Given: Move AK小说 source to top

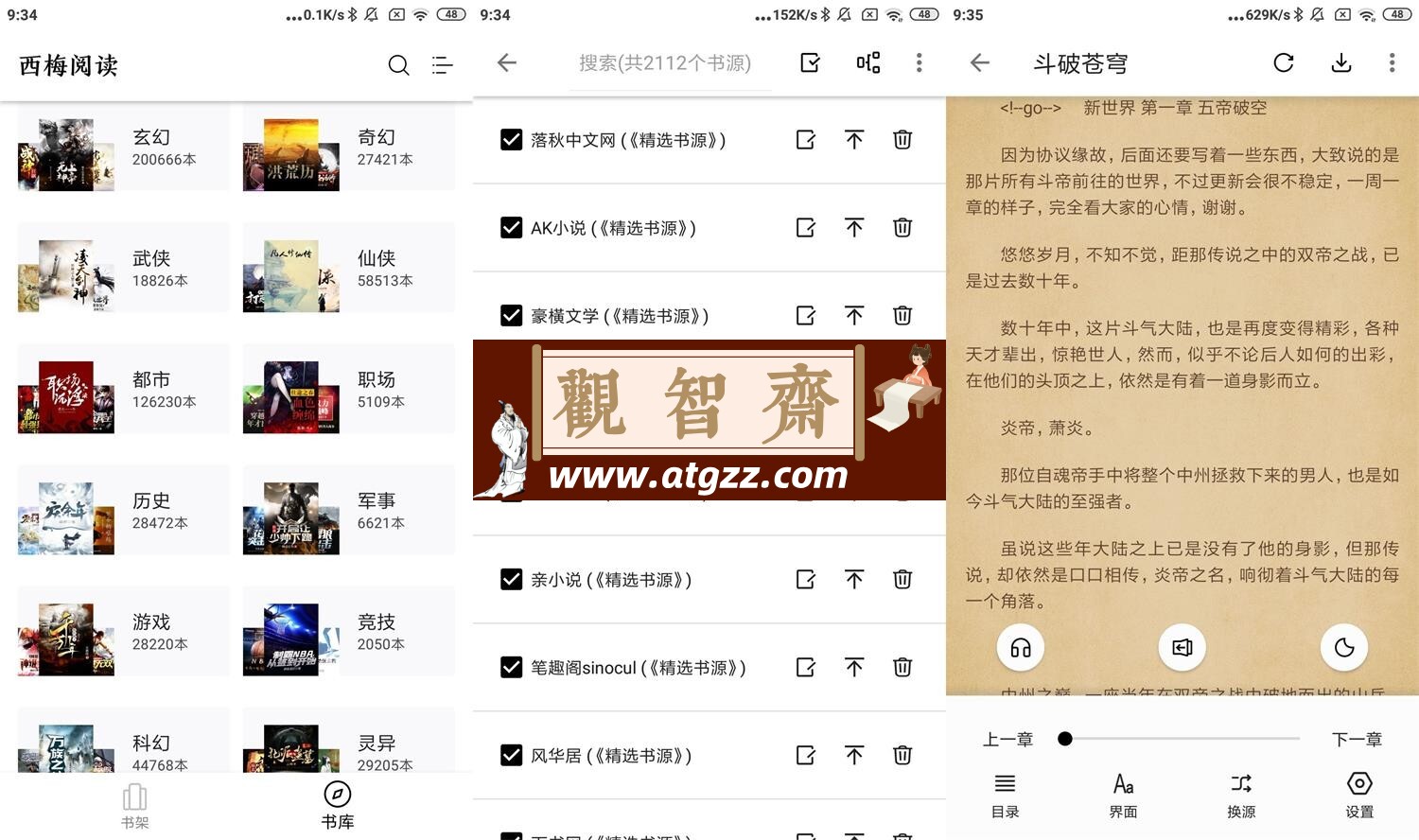Looking at the screenshot, I should click(x=854, y=228).
